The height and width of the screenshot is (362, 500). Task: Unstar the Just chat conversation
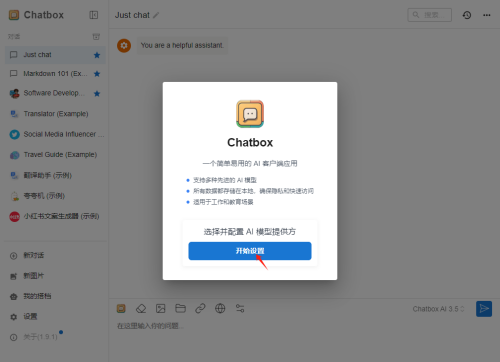tap(97, 55)
